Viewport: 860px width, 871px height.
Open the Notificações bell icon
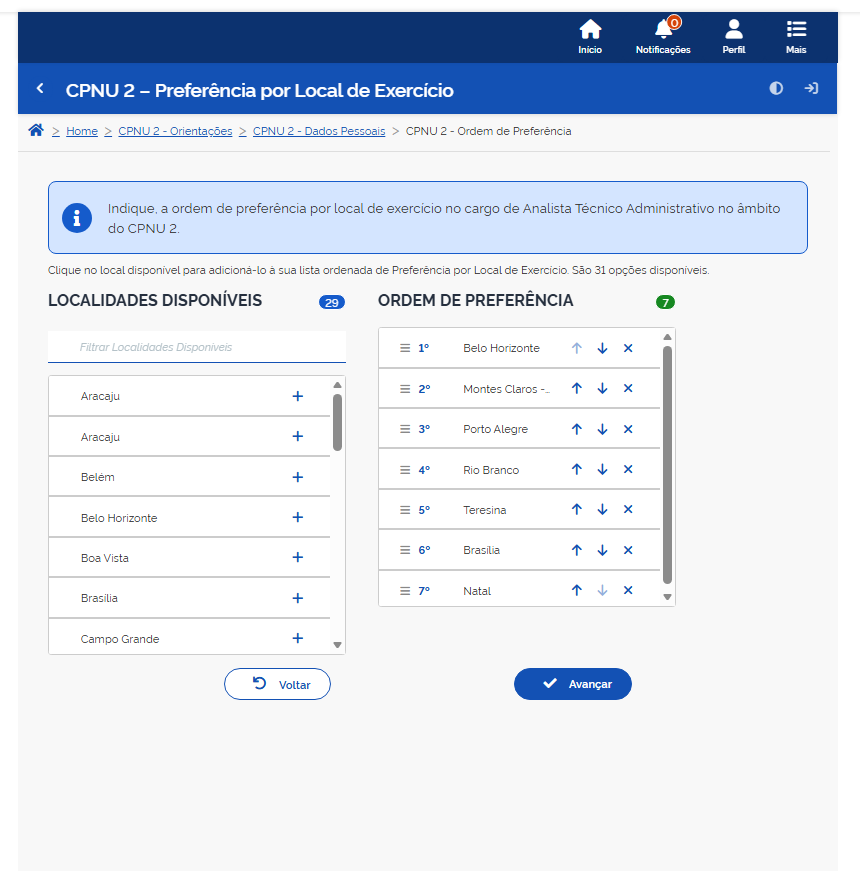[663, 31]
